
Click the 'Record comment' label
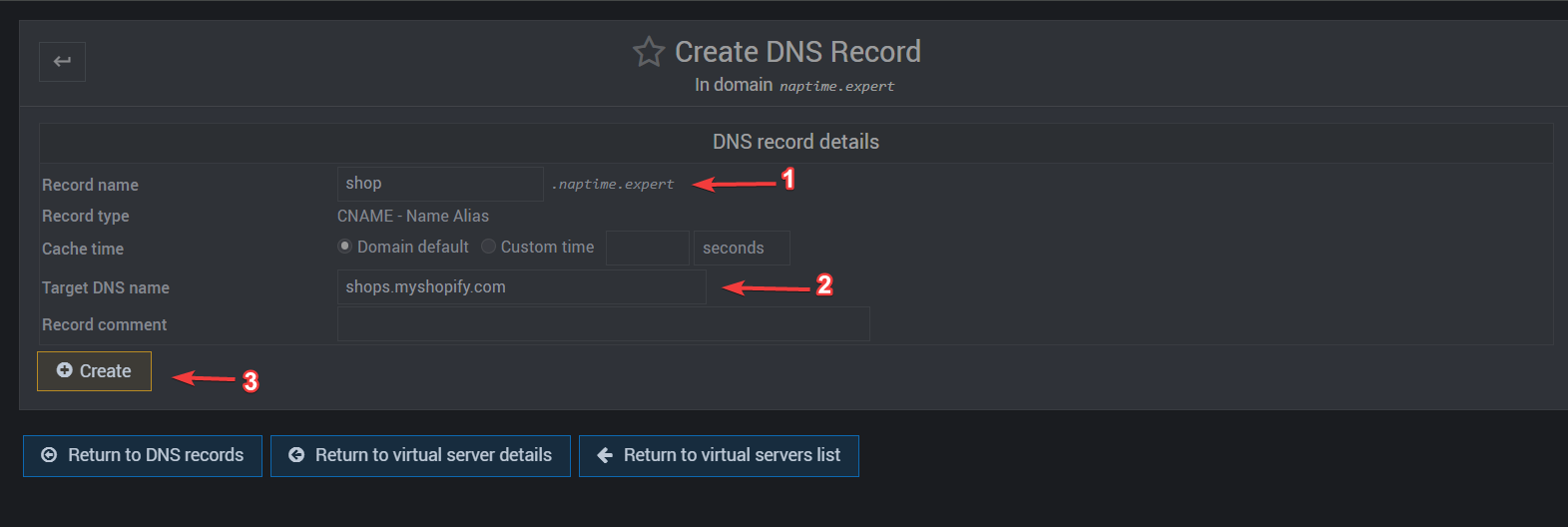(105, 324)
